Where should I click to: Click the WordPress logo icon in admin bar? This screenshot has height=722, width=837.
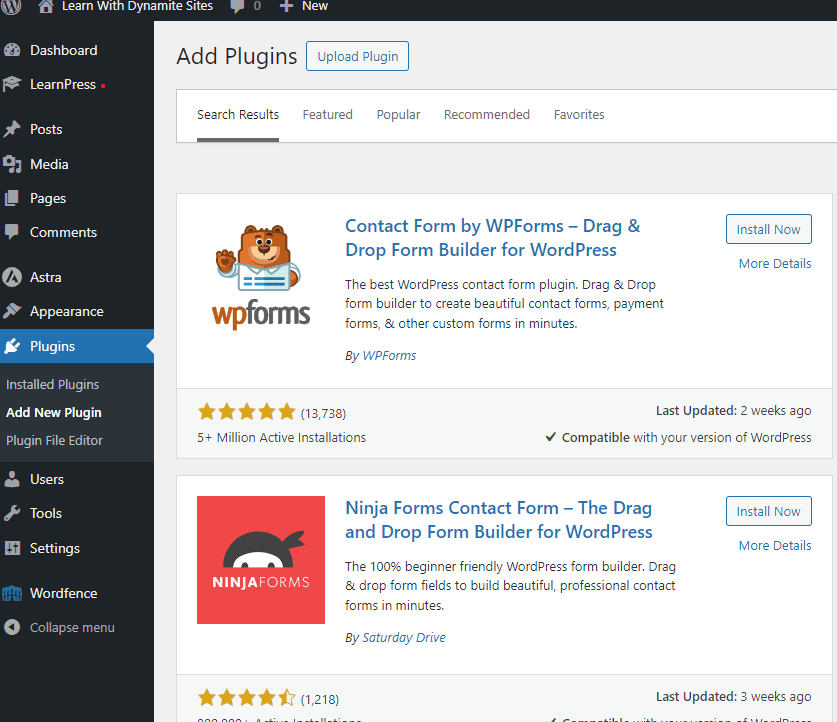pyautogui.click(x=11, y=6)
